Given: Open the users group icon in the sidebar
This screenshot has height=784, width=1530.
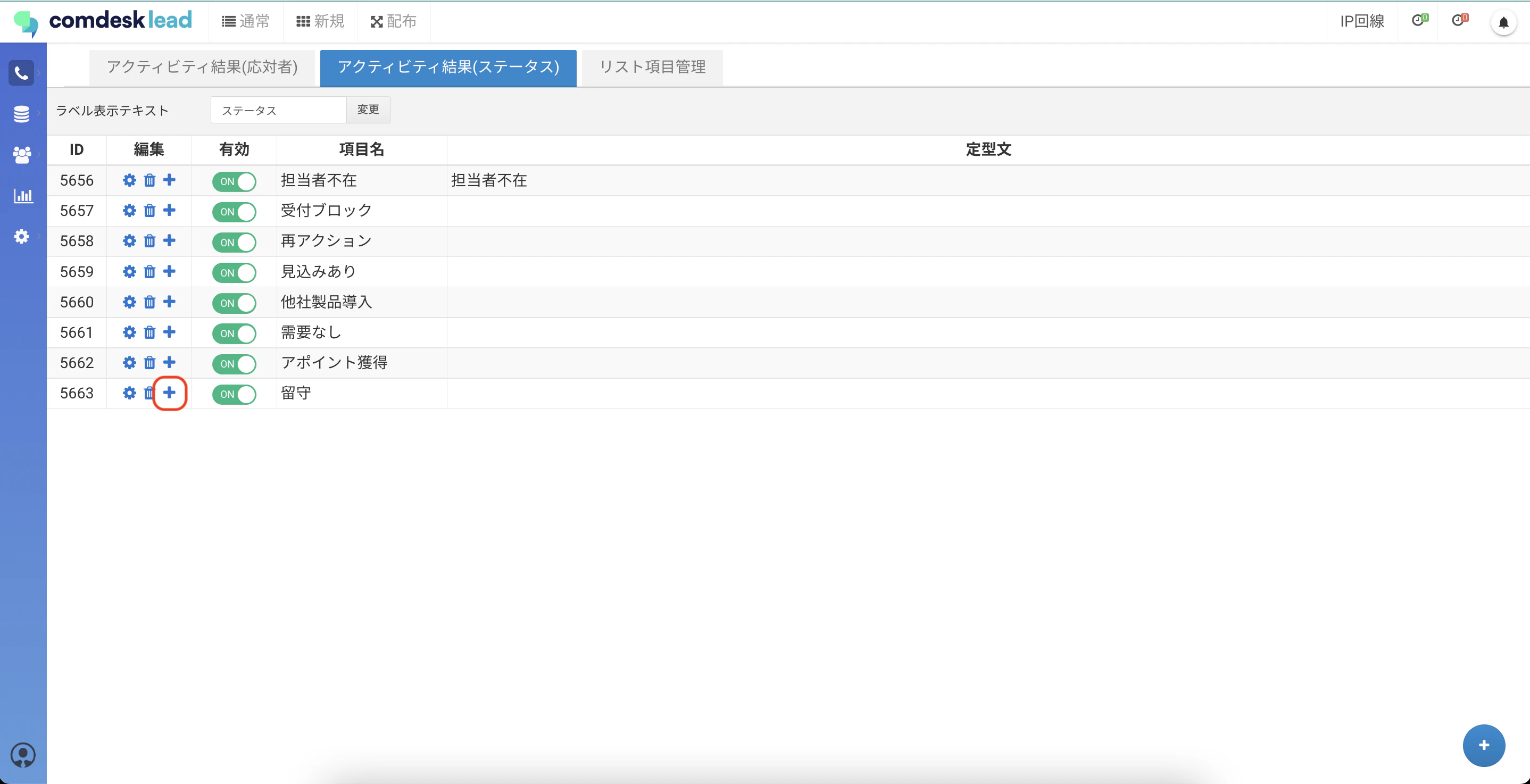Looking at the screenshot, I should 22,155.
